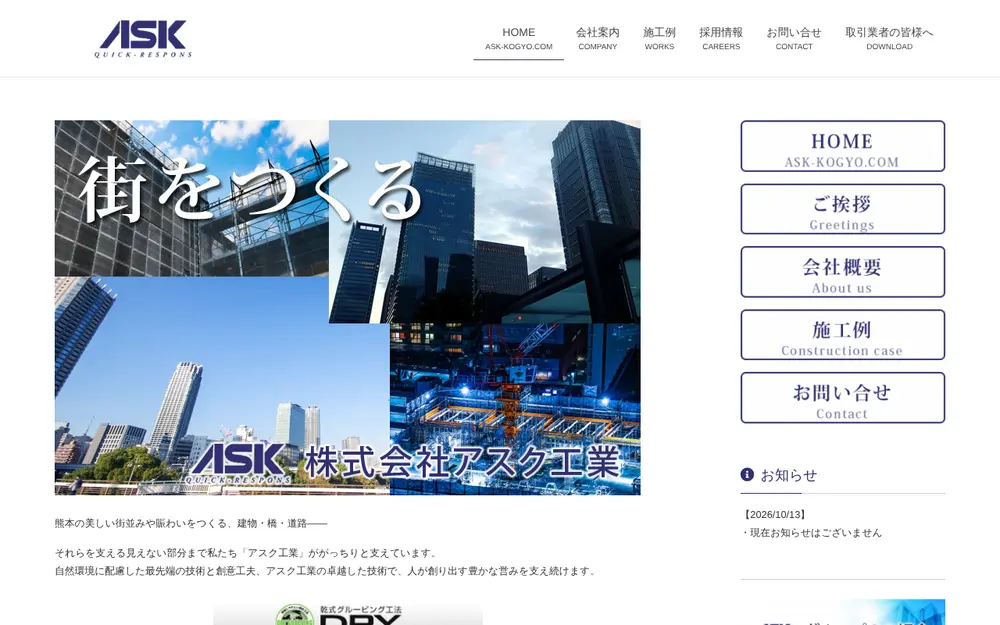Click the line starting 自然環境に配慮した最先端
The height and width of the screenshot is (625, 1000).
(x=326, y=571)
